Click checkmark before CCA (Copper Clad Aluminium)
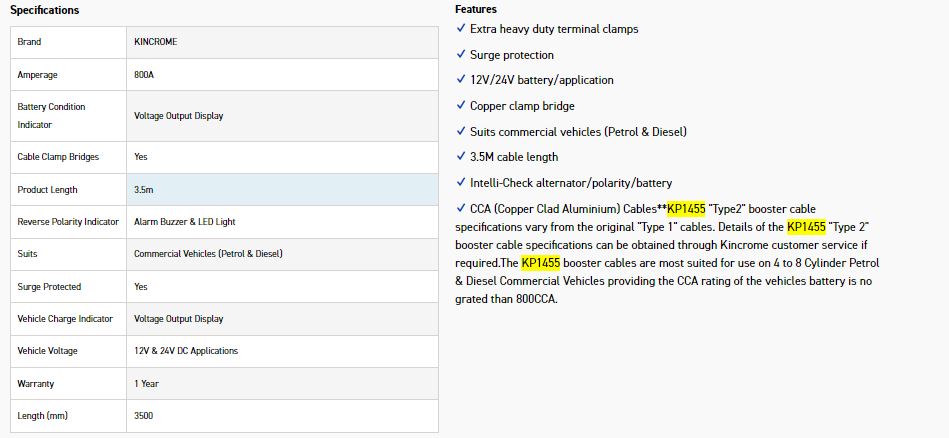Image resolution: width=949 pixels, height=438 pixels. coord(460,209)
